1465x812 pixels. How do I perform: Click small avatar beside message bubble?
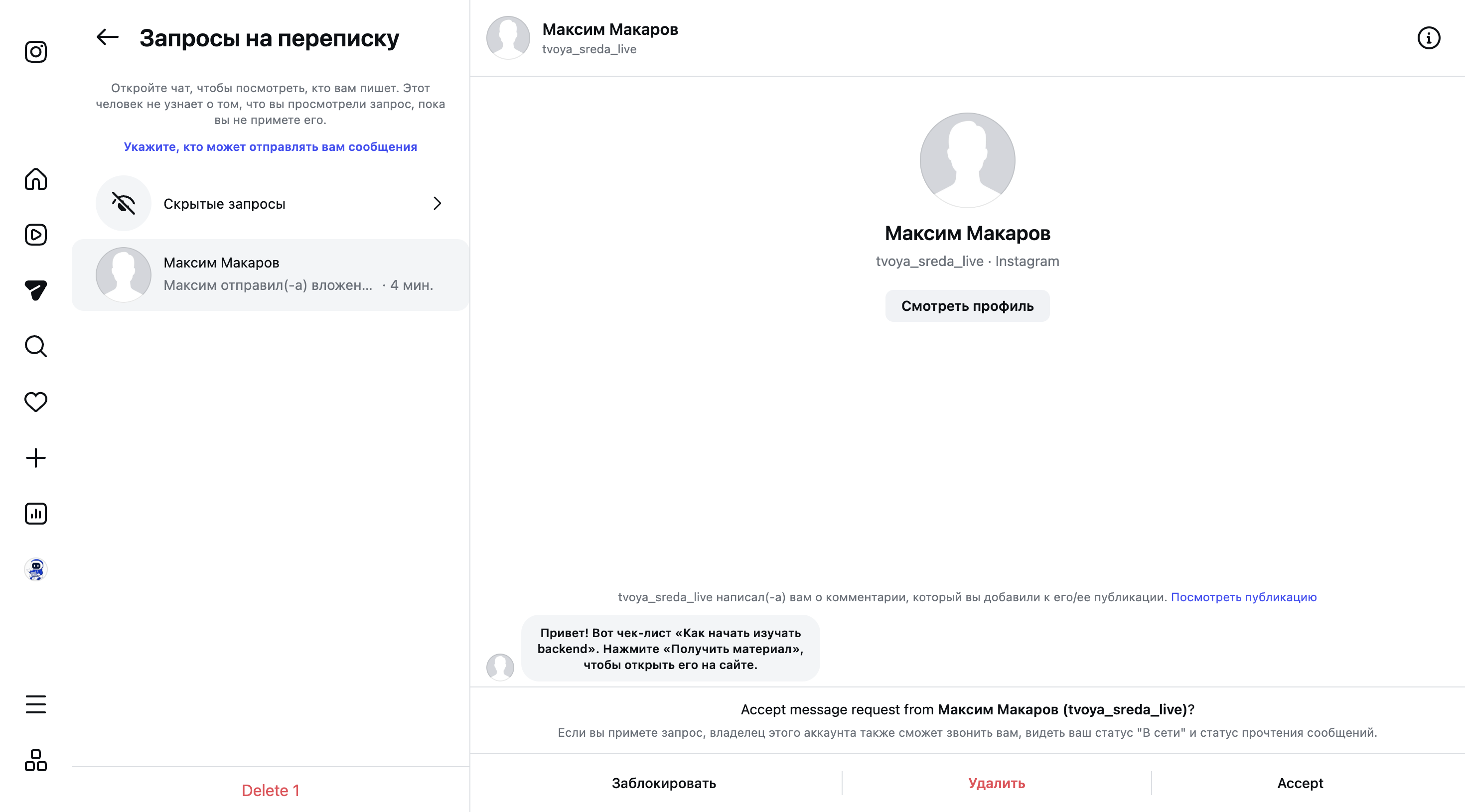pos(500,667)
